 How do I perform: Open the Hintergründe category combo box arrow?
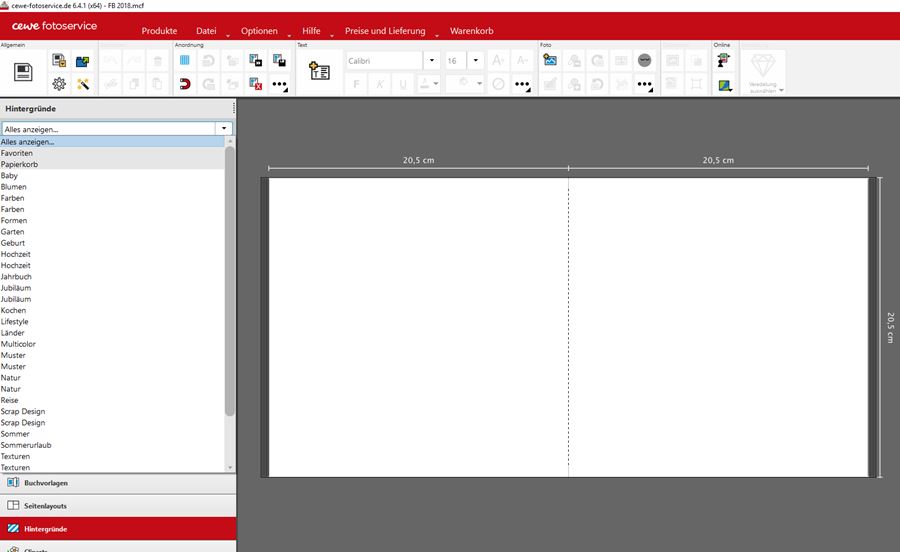(224, 129)
